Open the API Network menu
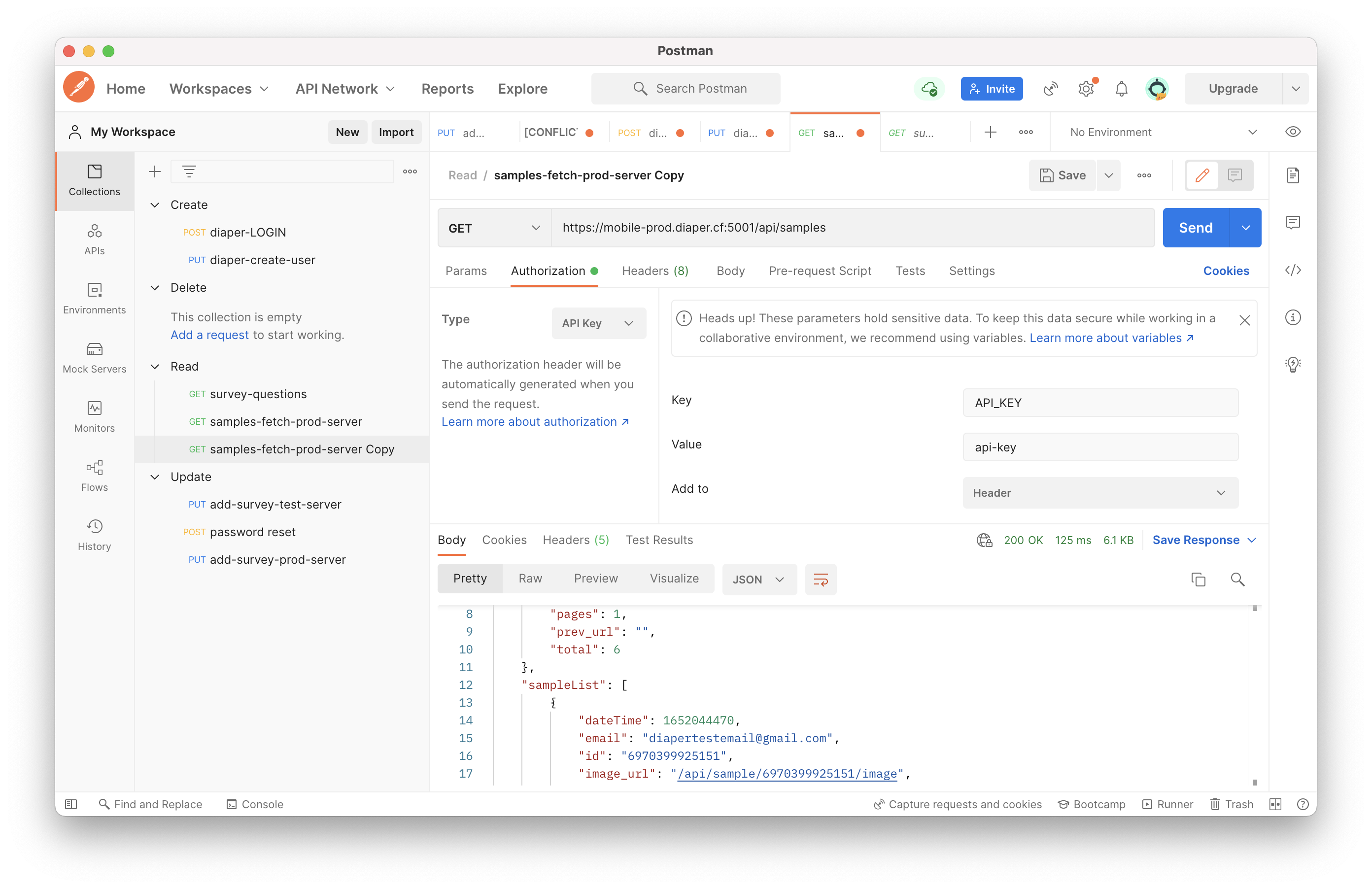The image size is (1372, 889). click(345, 89)
